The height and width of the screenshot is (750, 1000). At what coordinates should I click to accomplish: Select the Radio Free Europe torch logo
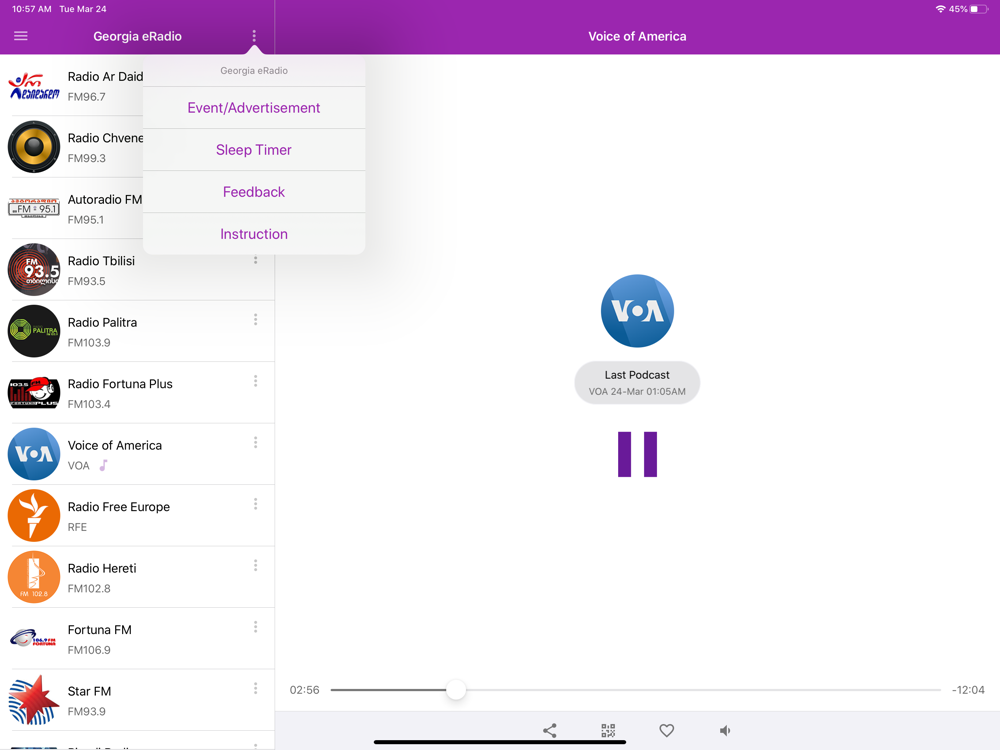(x=34, y=515)
